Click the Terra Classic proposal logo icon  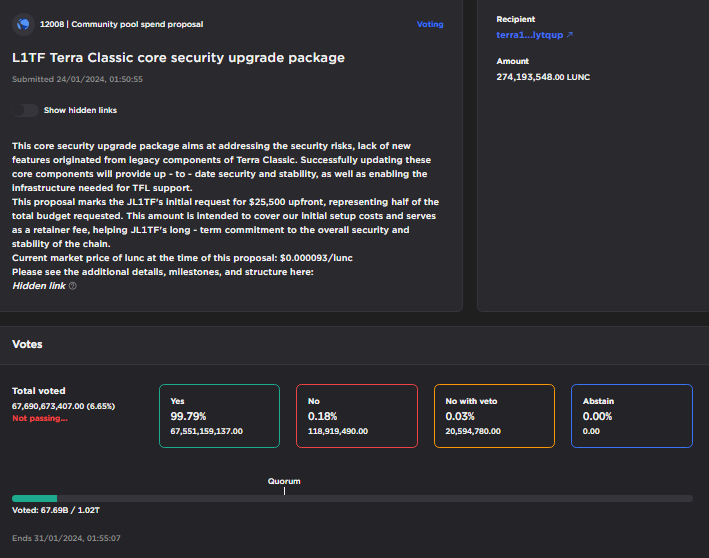(24, 24)
